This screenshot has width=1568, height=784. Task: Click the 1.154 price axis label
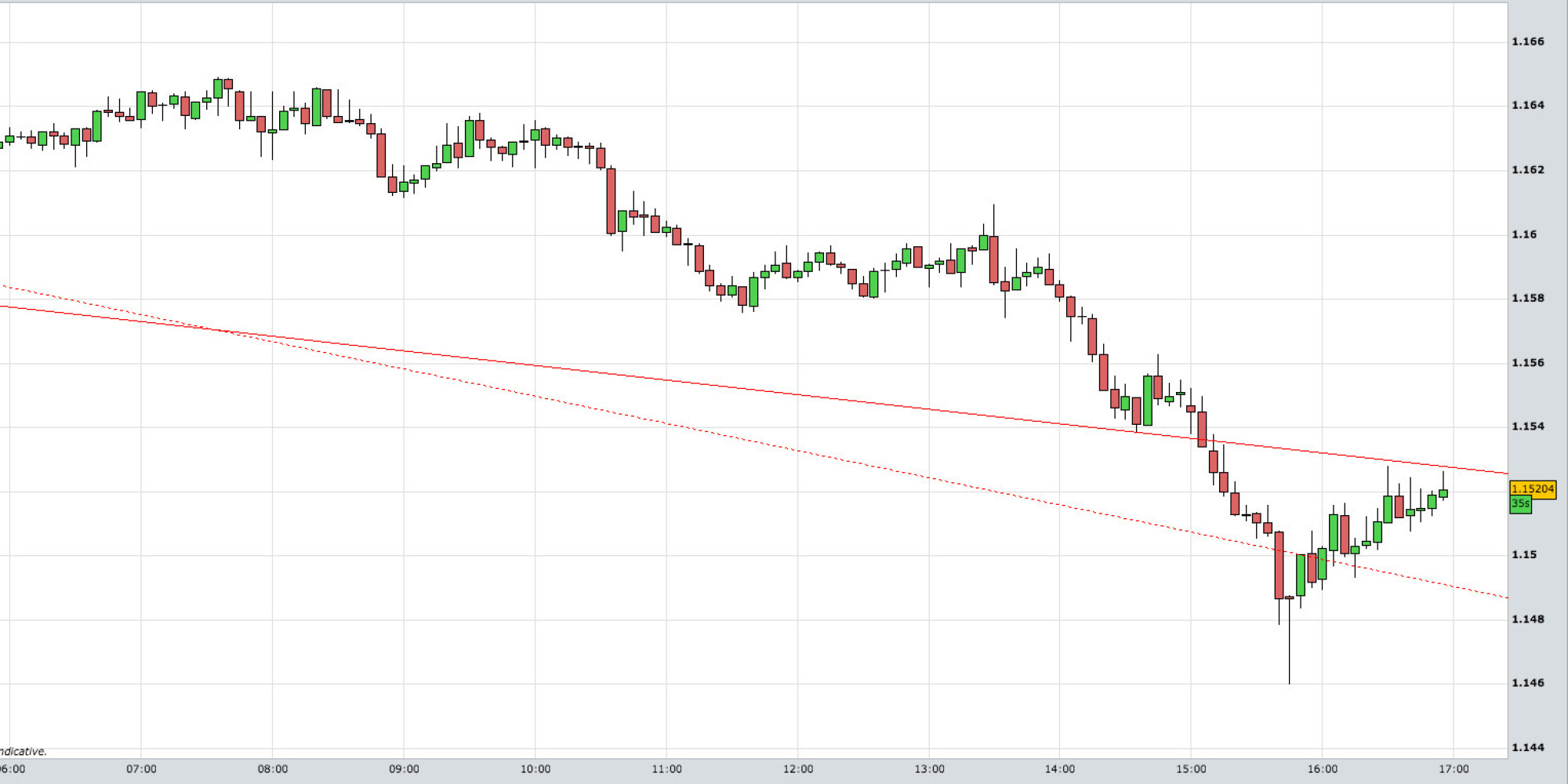pos(1528,426)
